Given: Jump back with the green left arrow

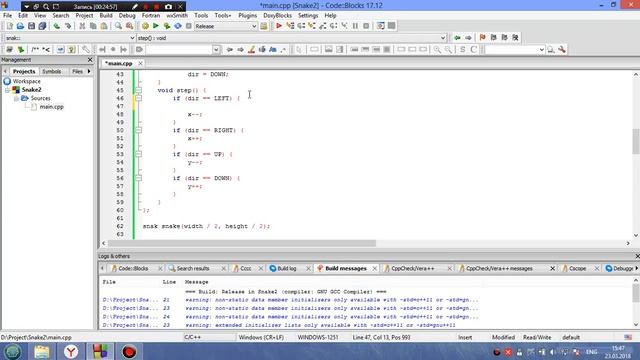Looking at the screenshot, I should pyautogui.click(x=457, y=38).
